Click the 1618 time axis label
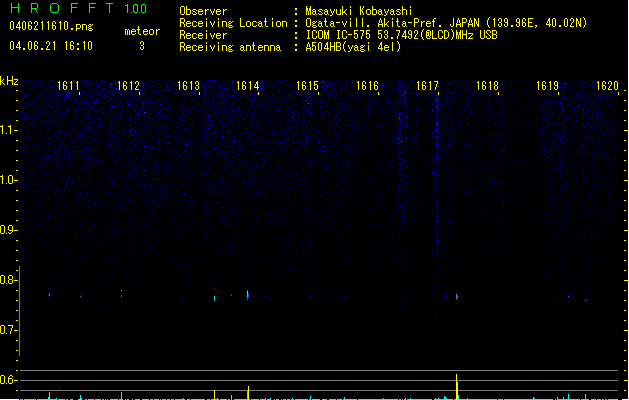This screenshot has width=629, height=400. (487, 86)
